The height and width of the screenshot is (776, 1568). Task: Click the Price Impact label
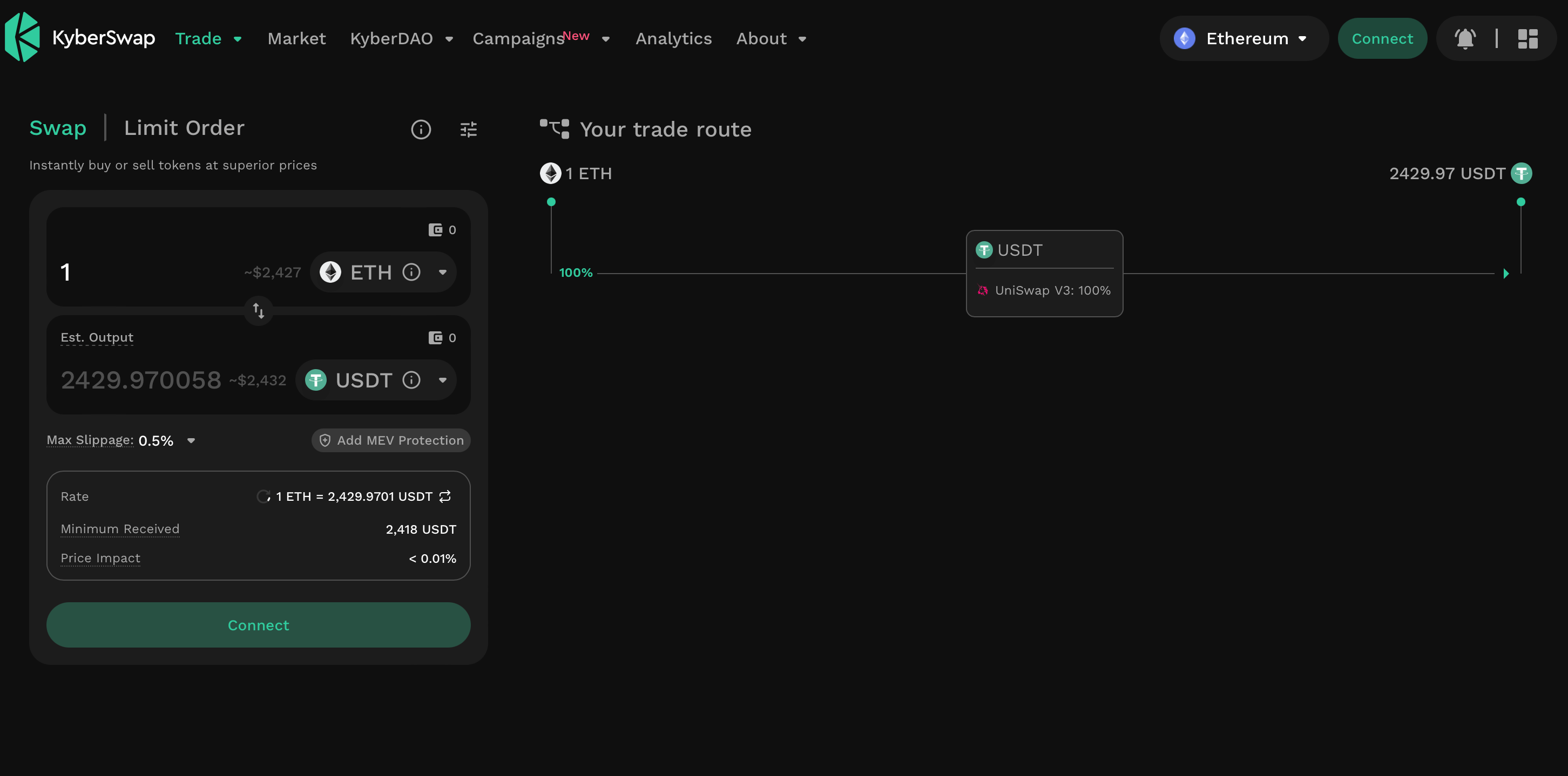click(x=100, y=559)
